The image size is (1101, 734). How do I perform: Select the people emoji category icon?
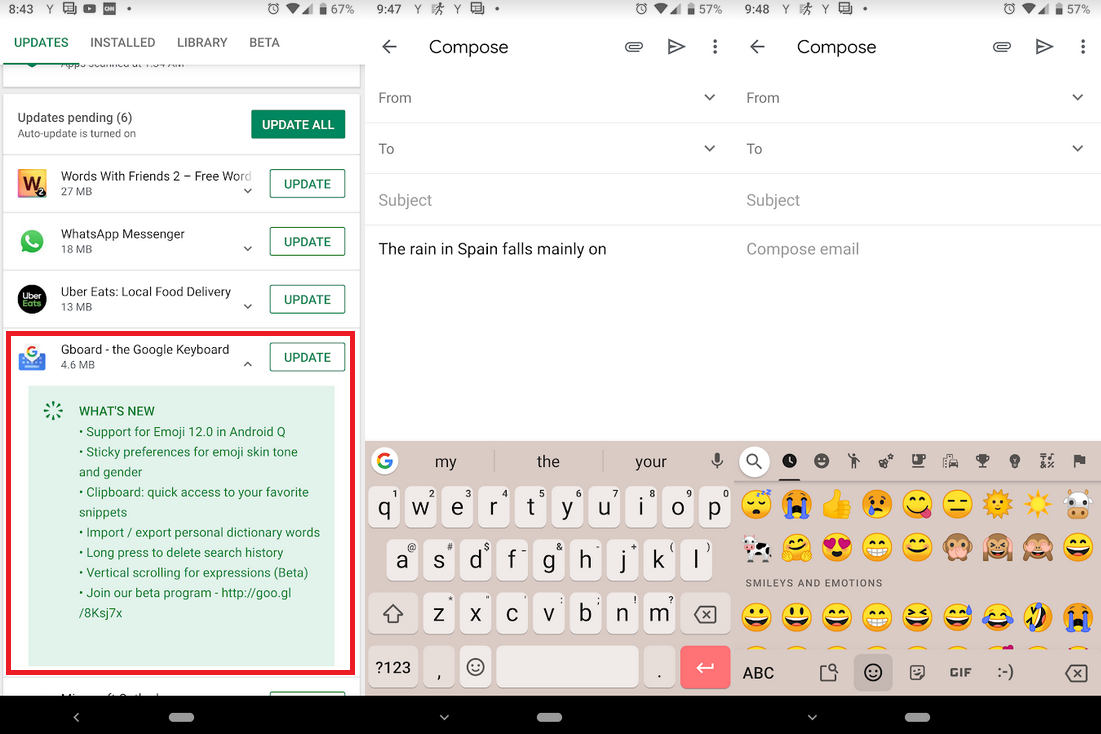pyautogui.click(x=853, y=461)
